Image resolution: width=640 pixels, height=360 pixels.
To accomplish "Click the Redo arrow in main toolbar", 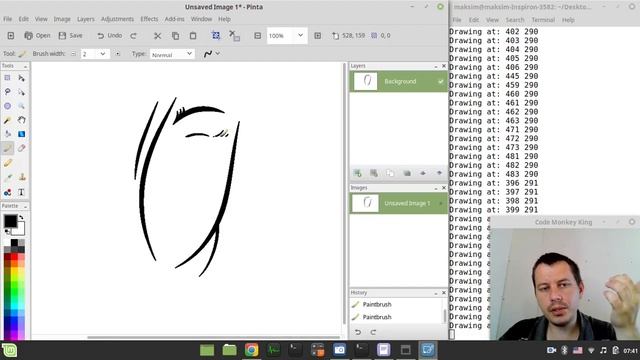I will coord(133,36).
